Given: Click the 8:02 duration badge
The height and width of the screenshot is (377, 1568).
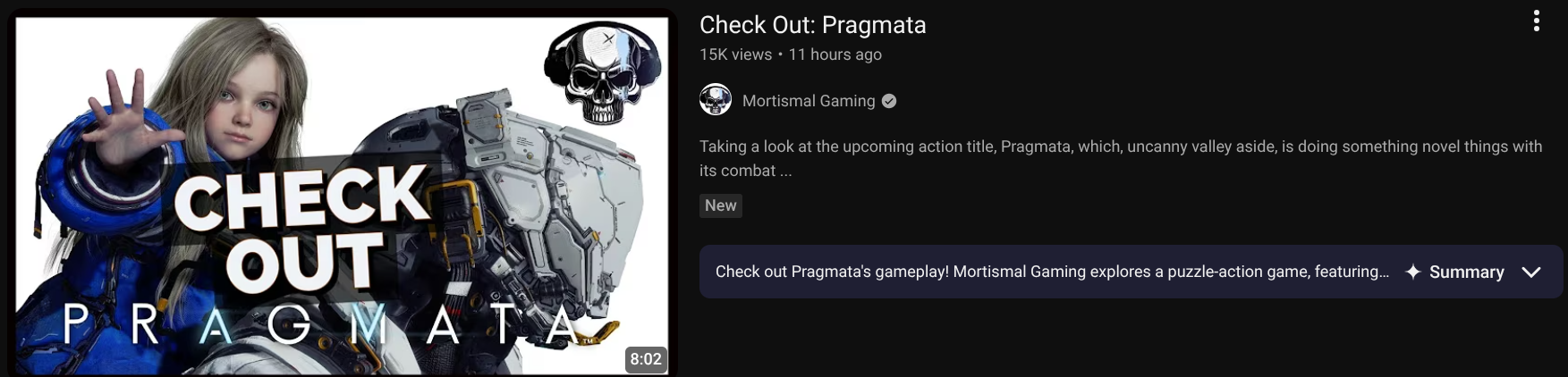Looking at the screenshot, I should pos(646,359).
